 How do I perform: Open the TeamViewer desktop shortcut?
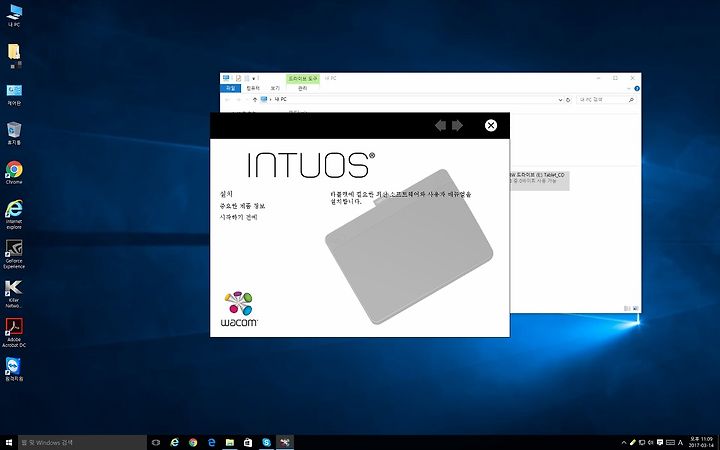pos(14,369)
